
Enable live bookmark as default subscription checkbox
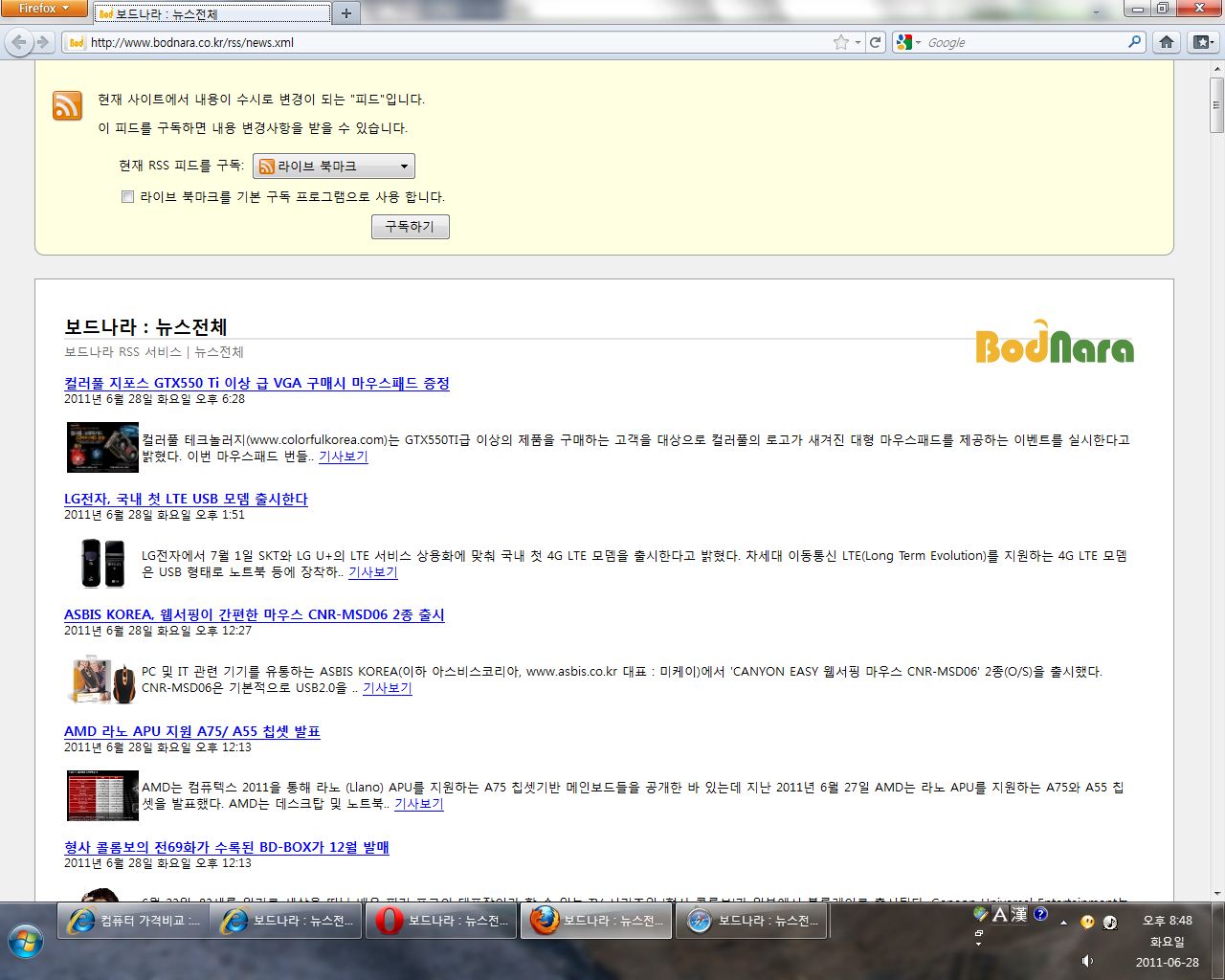click(127, 197)
